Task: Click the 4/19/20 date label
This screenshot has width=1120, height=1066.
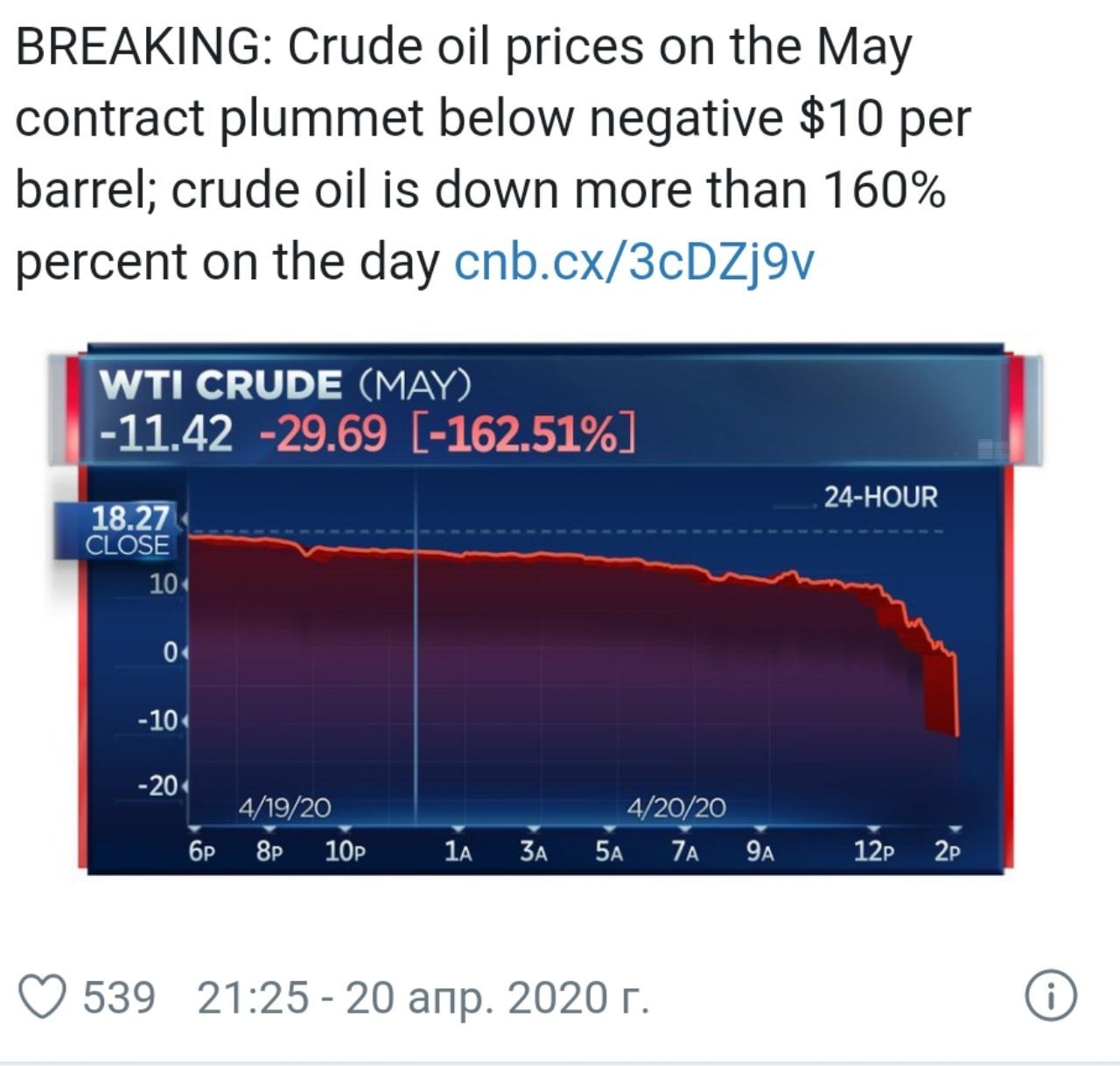Action: point(285,807)
